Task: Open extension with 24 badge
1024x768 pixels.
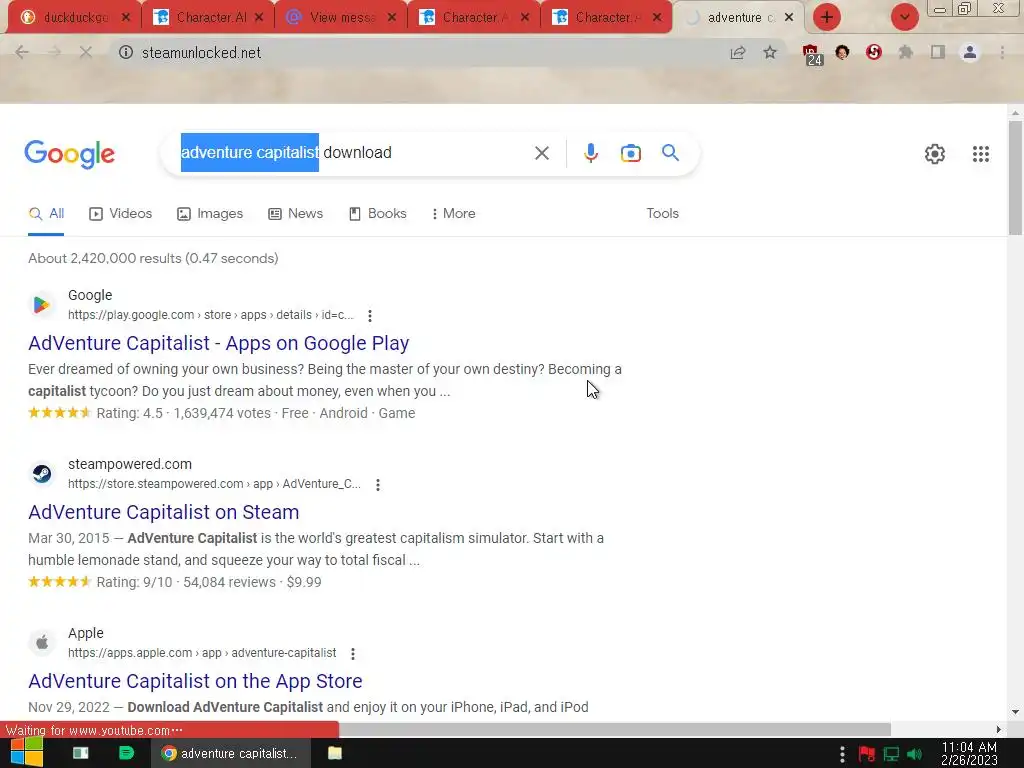Action: click(812, 54)
